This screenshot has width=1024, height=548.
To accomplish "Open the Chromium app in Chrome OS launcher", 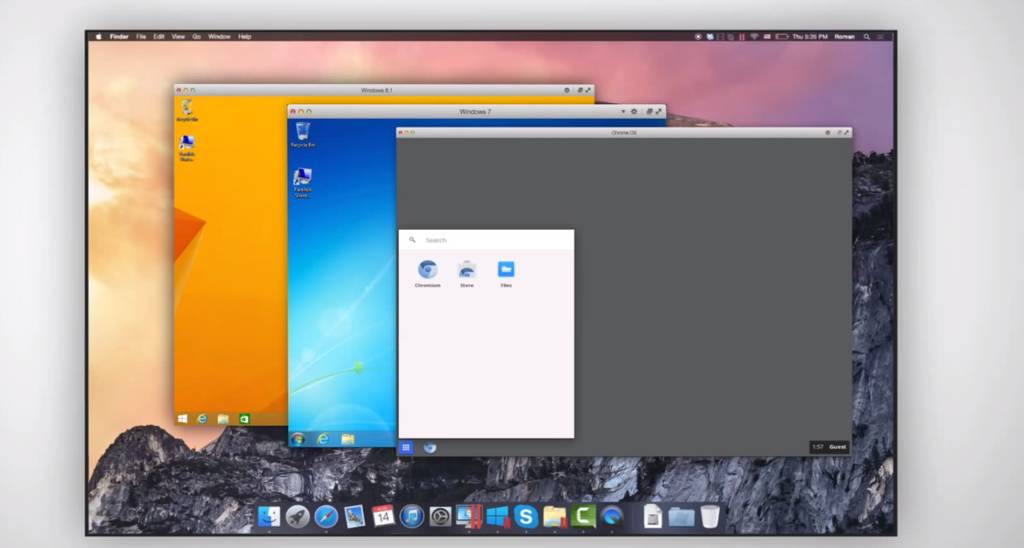I will [x=428, y=273].
